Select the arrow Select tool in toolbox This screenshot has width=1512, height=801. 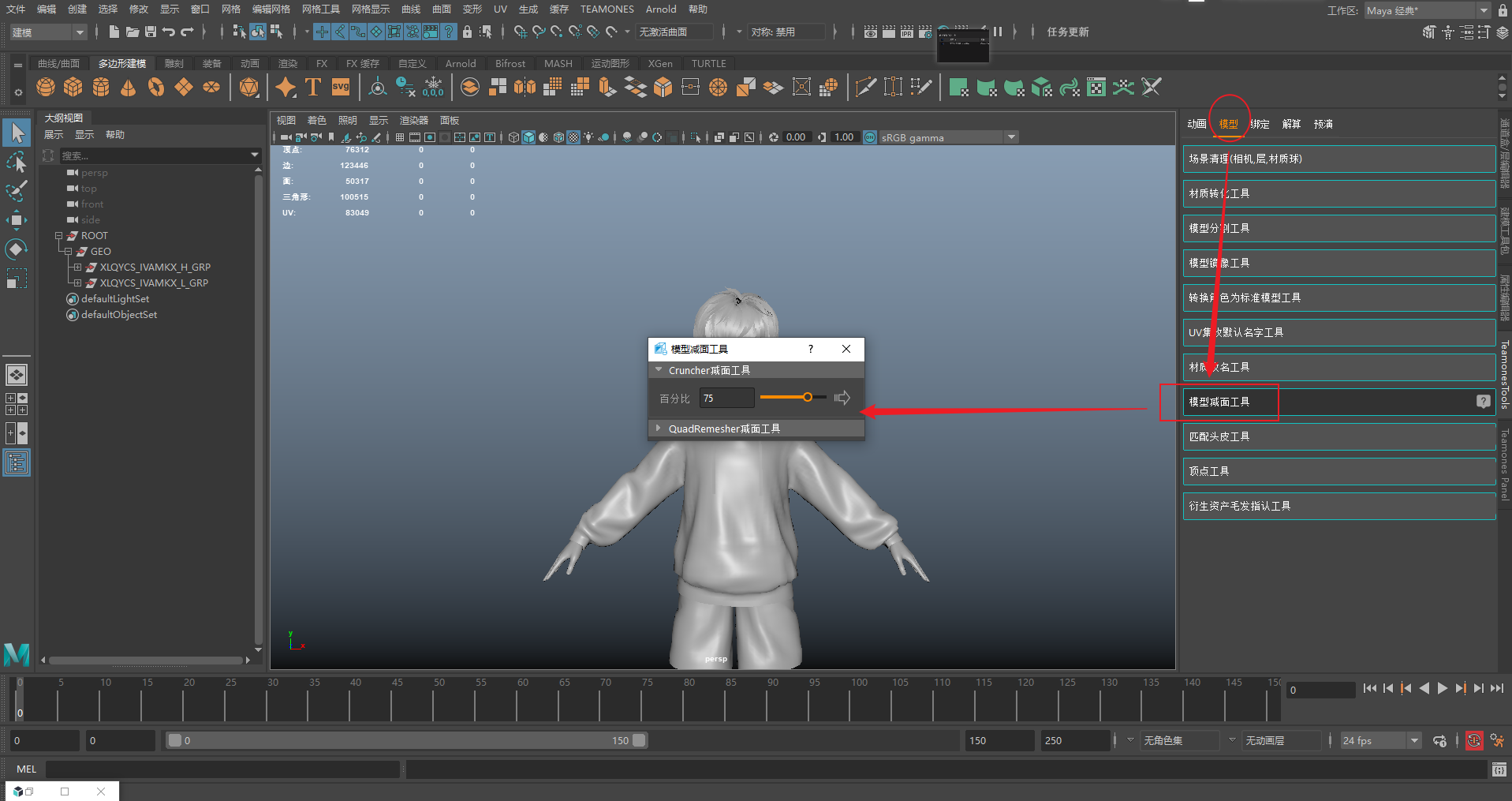(x=17, y=133)
